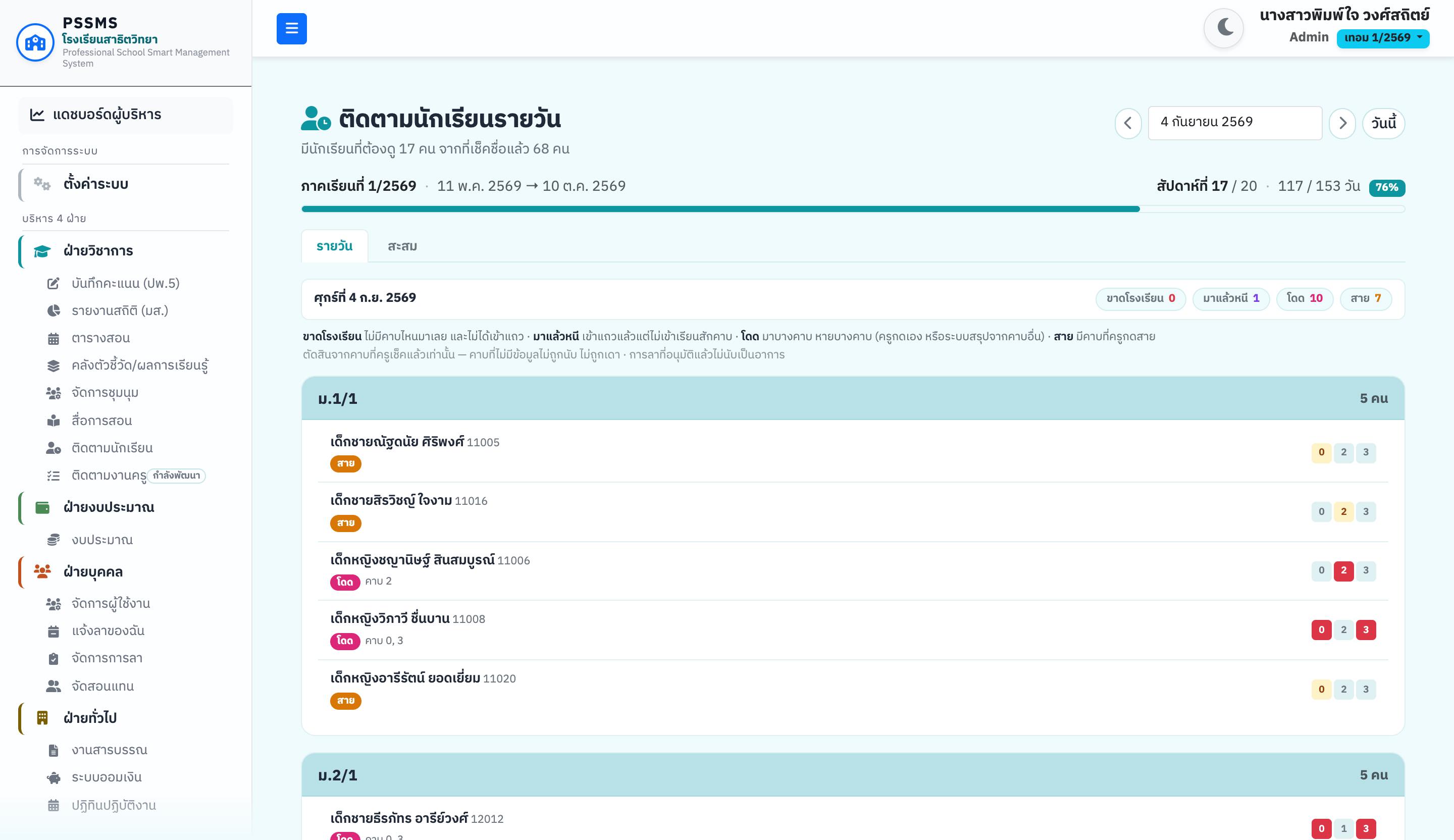
Task: Click the จัดการการลา clipboard icon
Action: (53, 658)
